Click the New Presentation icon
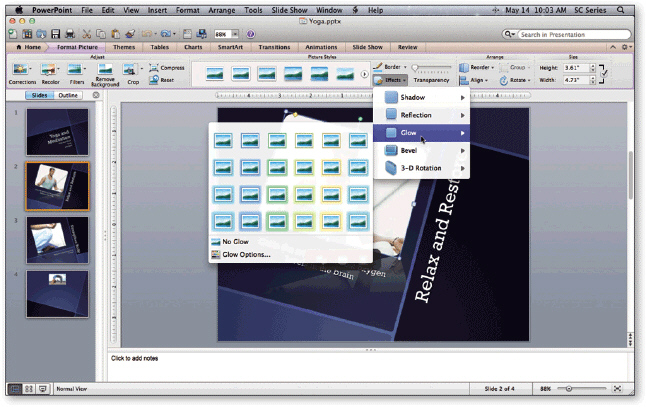646x407 pixels. [13, 34]
